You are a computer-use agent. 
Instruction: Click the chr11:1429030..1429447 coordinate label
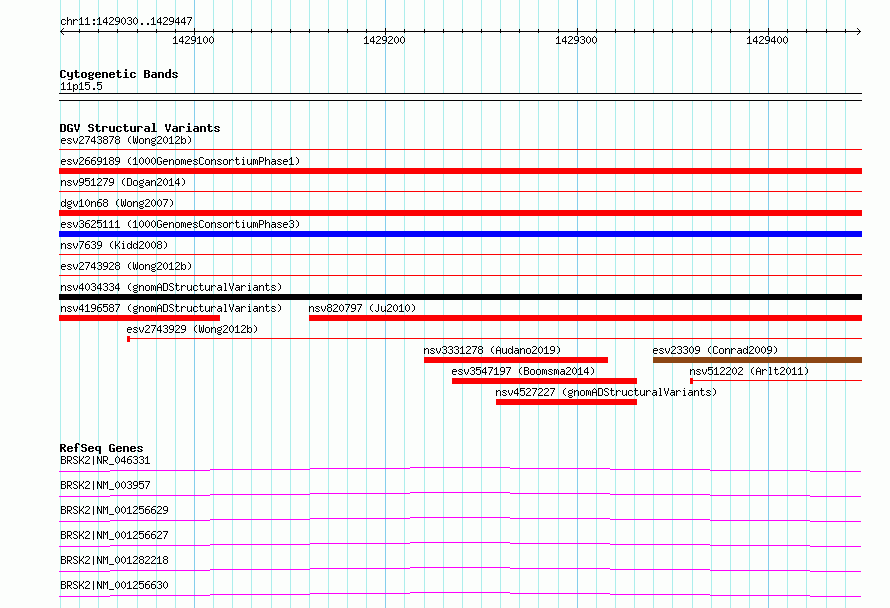click(126, 21)
